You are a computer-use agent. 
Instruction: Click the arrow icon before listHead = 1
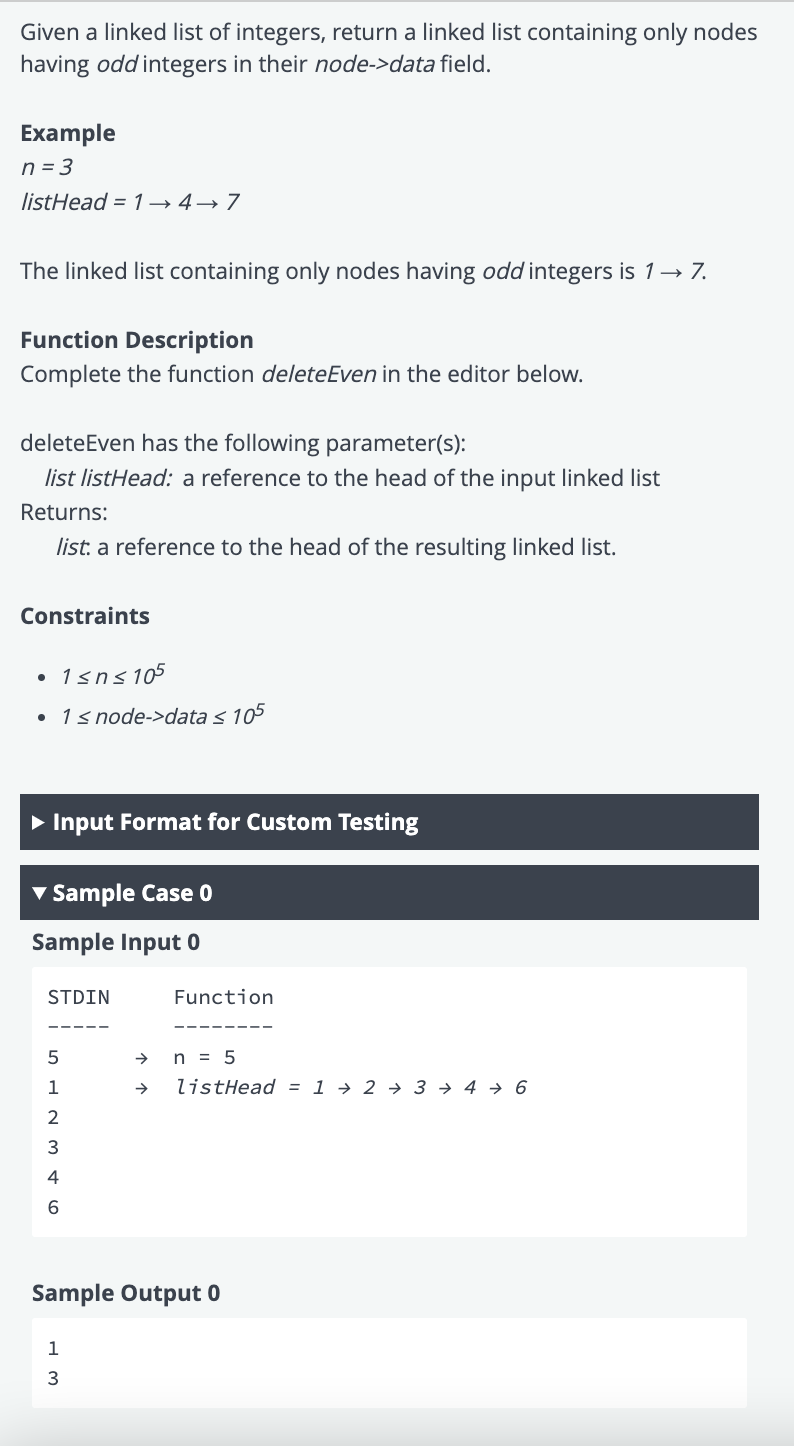click(x=142, y=1088)
